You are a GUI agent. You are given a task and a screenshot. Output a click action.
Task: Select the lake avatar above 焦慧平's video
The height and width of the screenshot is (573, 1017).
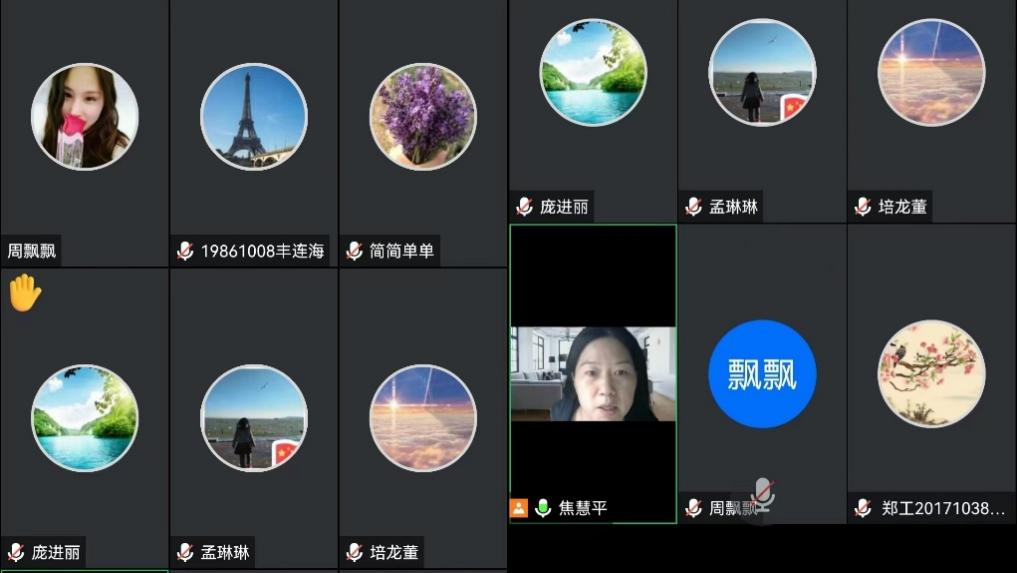pyautogui.click(x=593, y=72)
